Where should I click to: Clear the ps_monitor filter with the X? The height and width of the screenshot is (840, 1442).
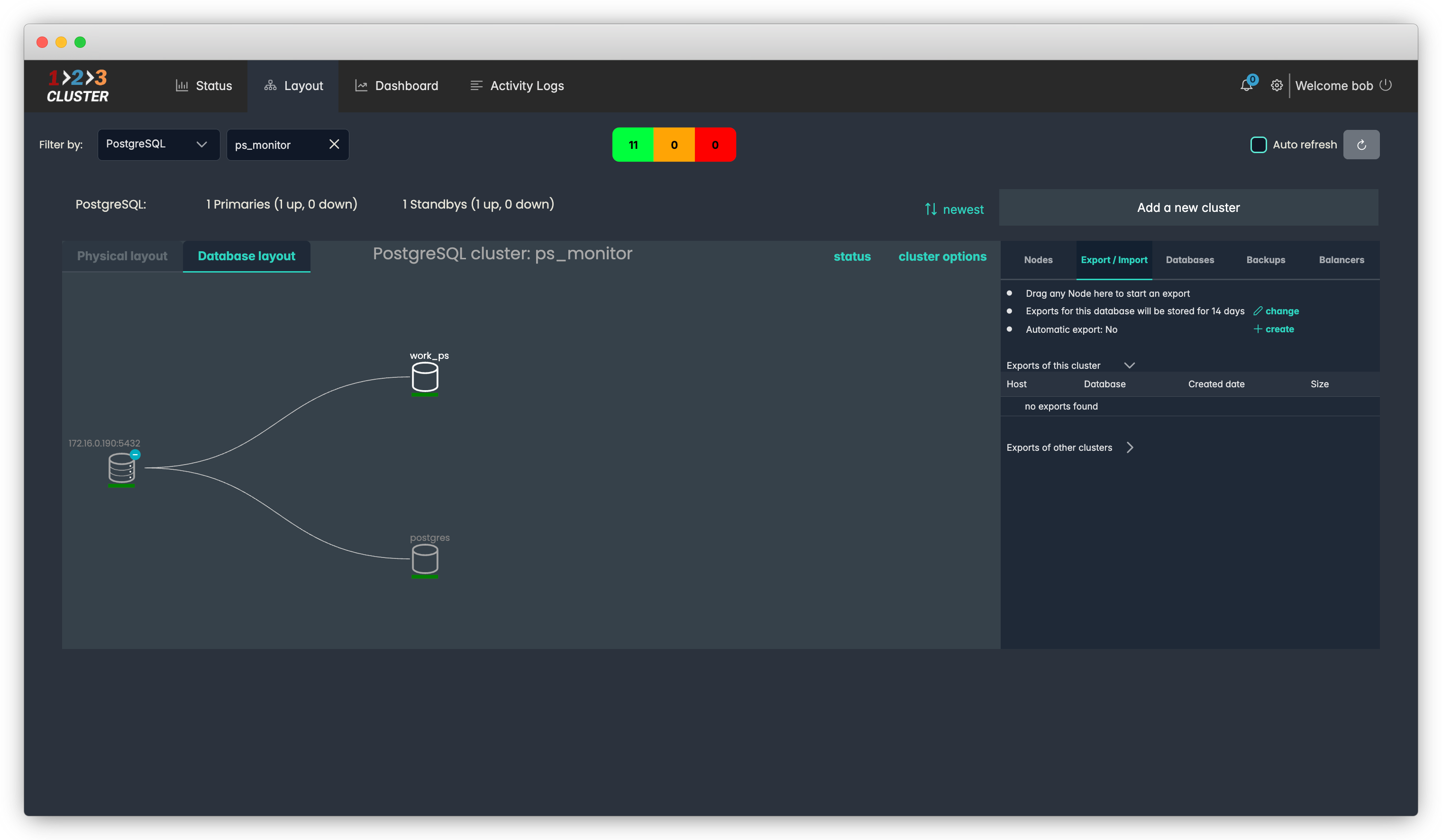334,145
